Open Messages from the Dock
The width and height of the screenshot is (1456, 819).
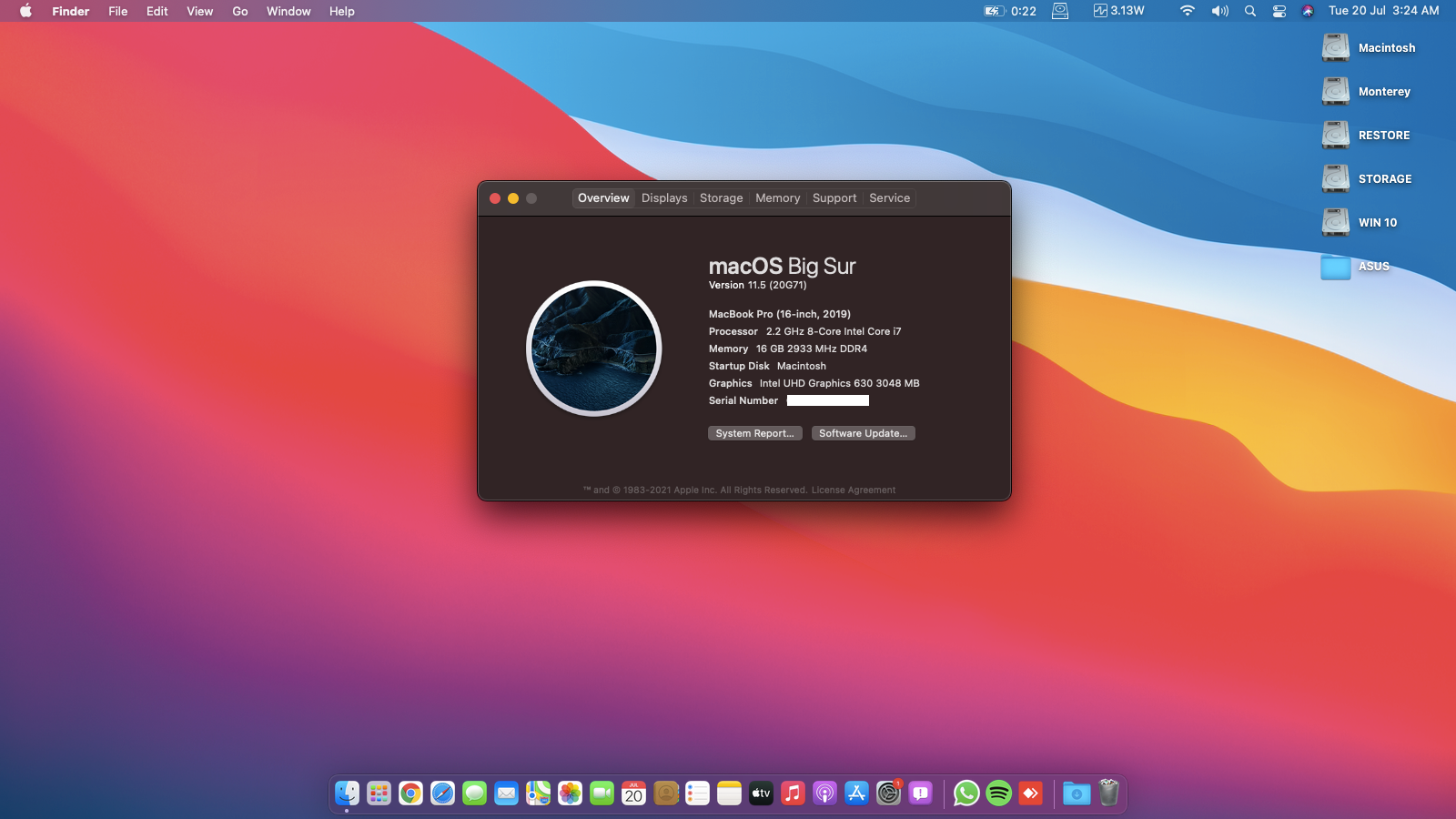tap(474, 794)
